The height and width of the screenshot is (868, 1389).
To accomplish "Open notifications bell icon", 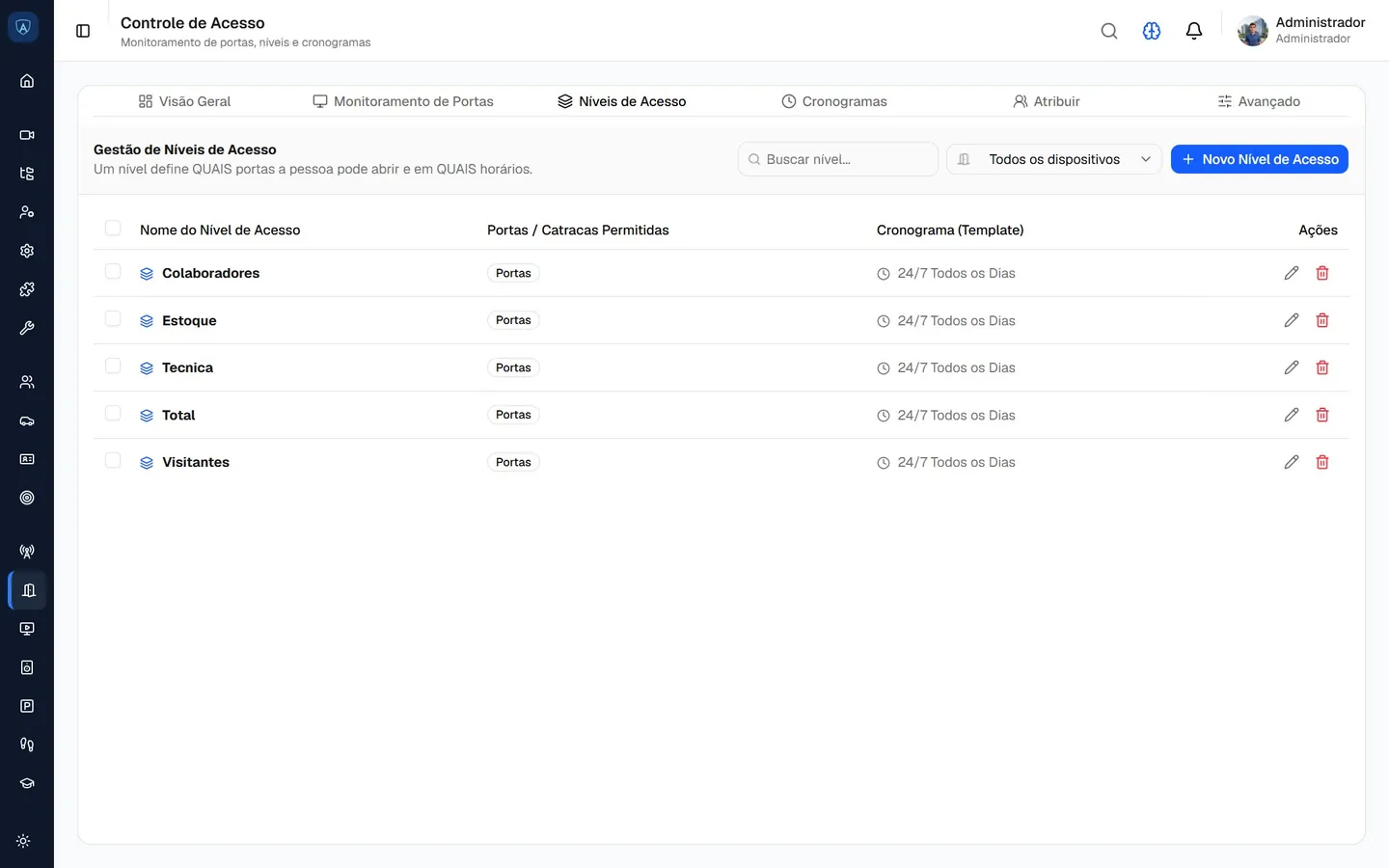I will click(1194, 31).
